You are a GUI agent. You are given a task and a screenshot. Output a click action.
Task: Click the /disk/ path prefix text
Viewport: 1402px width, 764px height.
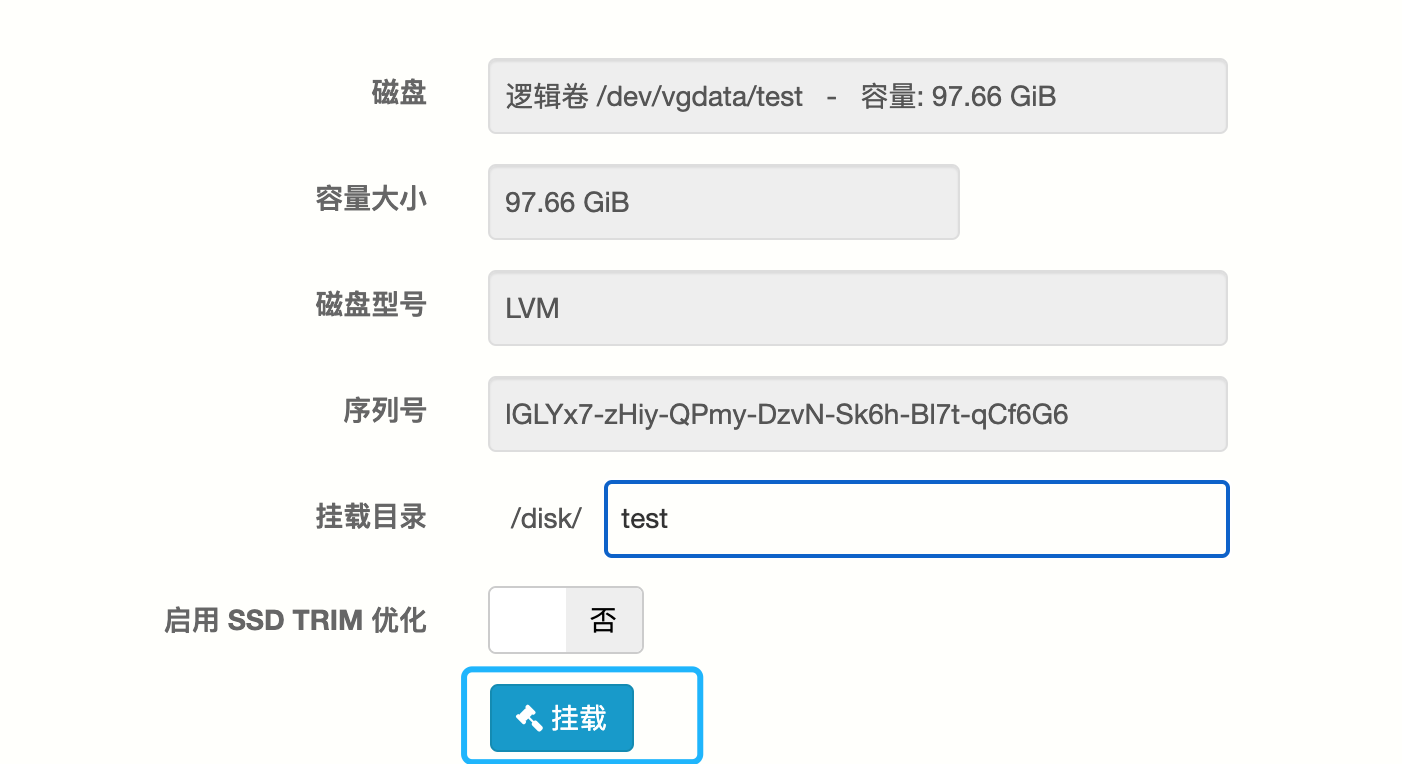(545, 519)
